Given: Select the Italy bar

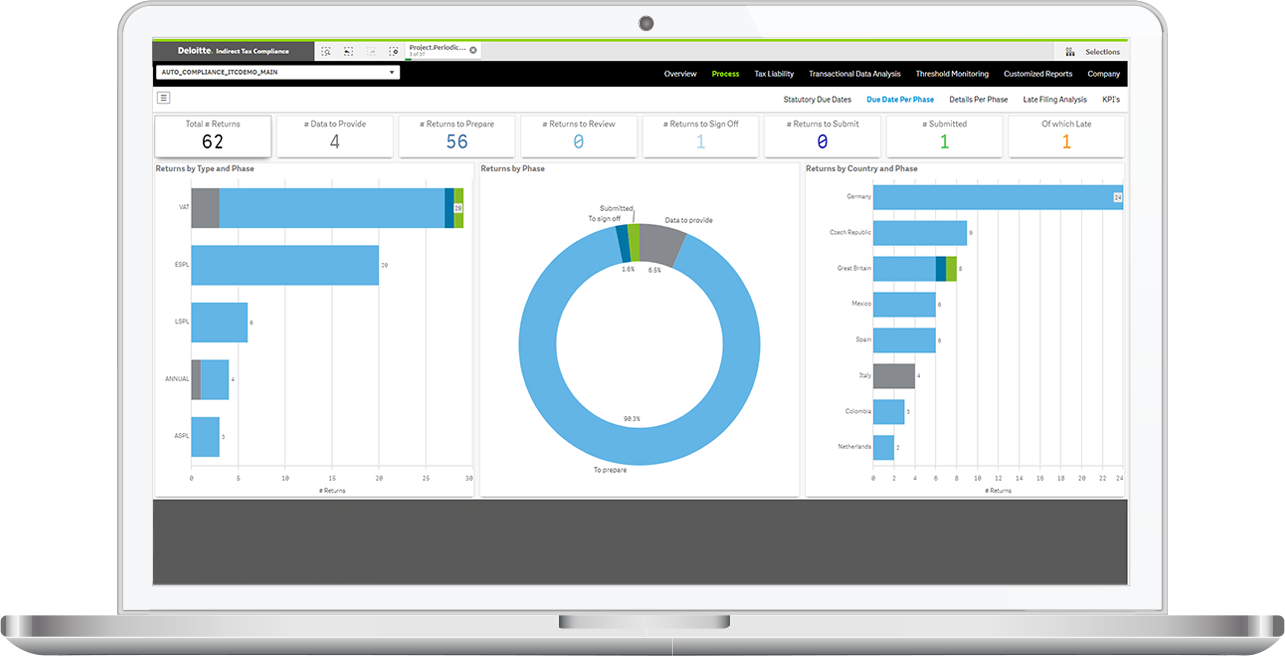Looking at the screenshot, I should pos(894,376).
